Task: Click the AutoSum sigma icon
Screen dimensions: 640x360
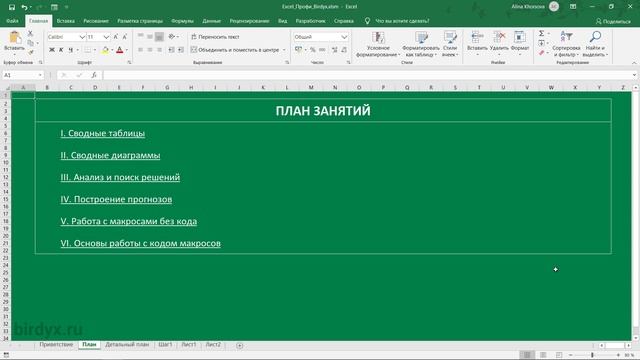Action: pos(542,33)
